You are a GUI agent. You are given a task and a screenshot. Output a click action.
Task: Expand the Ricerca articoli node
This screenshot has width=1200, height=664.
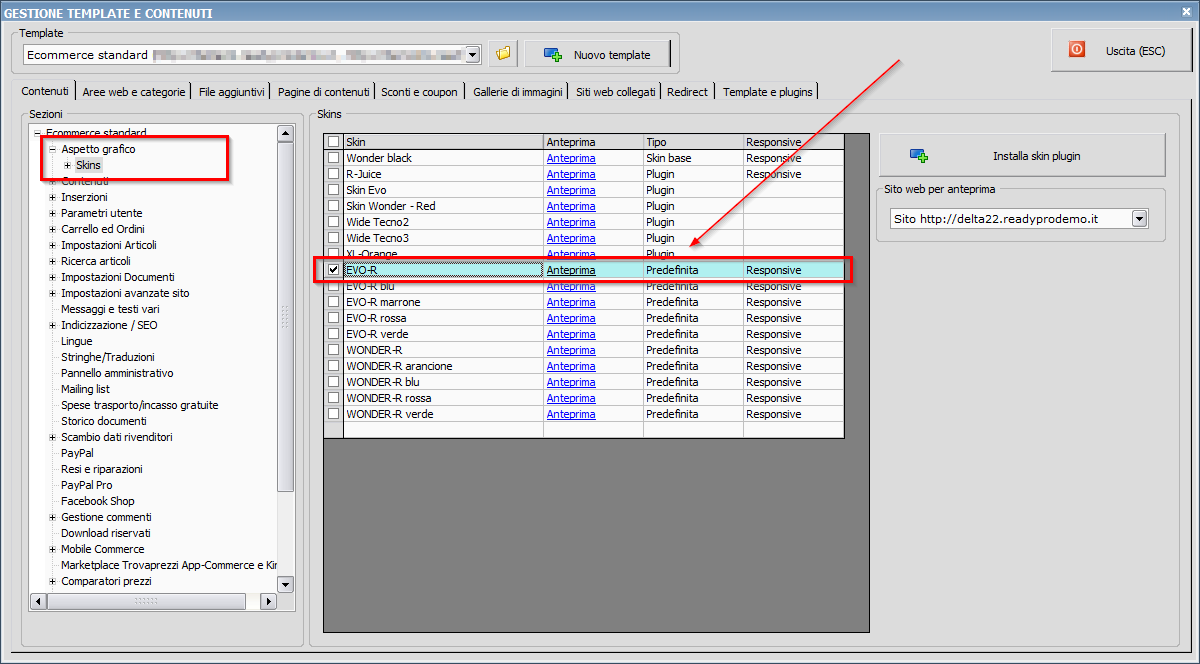tap(52, 261)
